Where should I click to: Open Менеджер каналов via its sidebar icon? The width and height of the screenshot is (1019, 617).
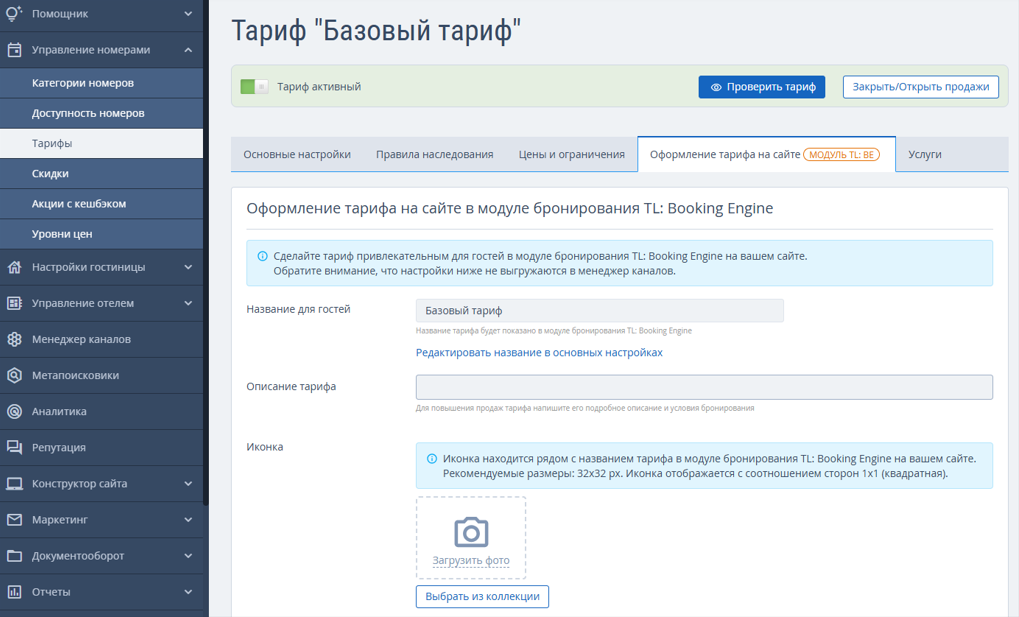pyautogui.click(x=14, y=339)
